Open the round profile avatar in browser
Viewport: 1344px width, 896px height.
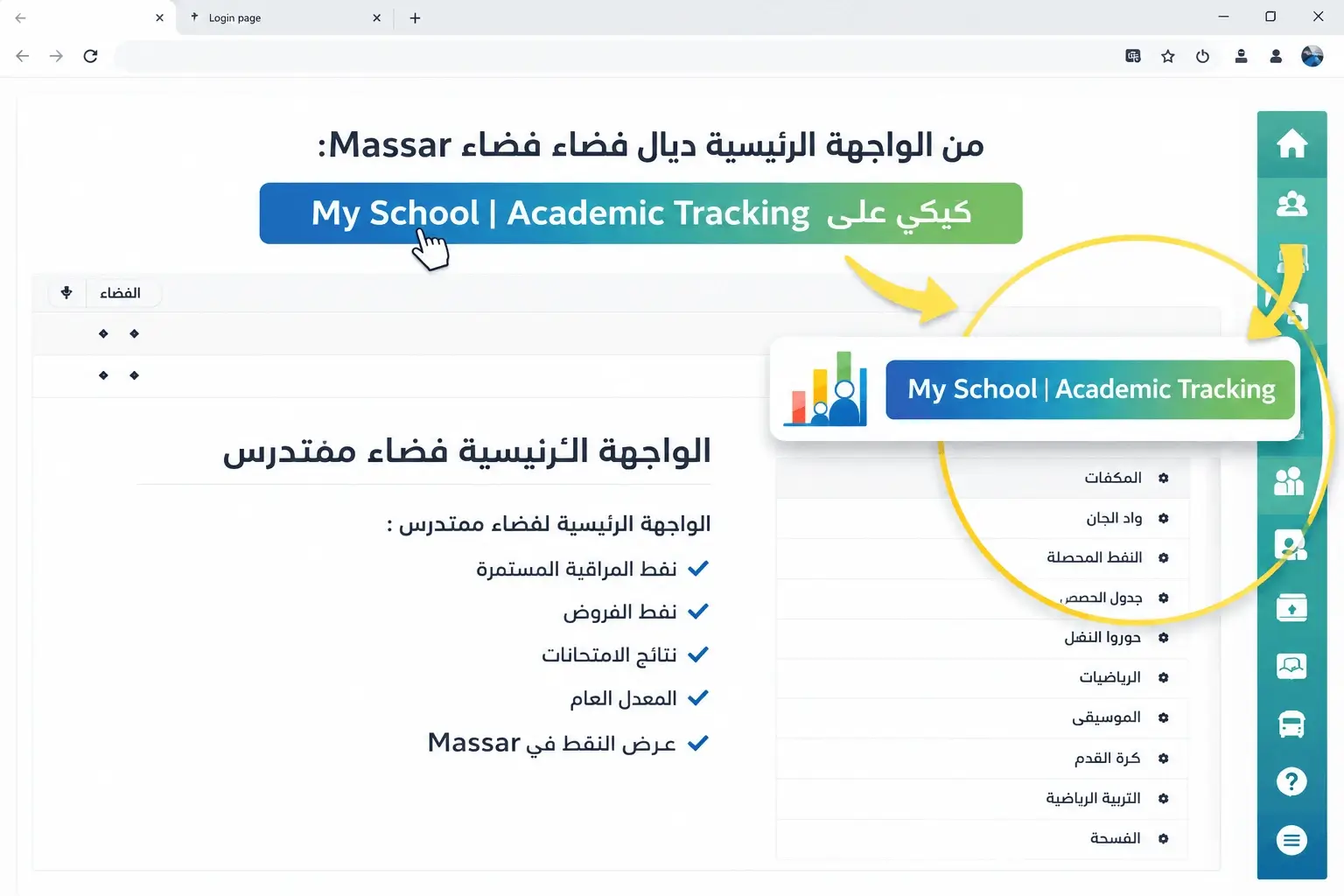1312,56
